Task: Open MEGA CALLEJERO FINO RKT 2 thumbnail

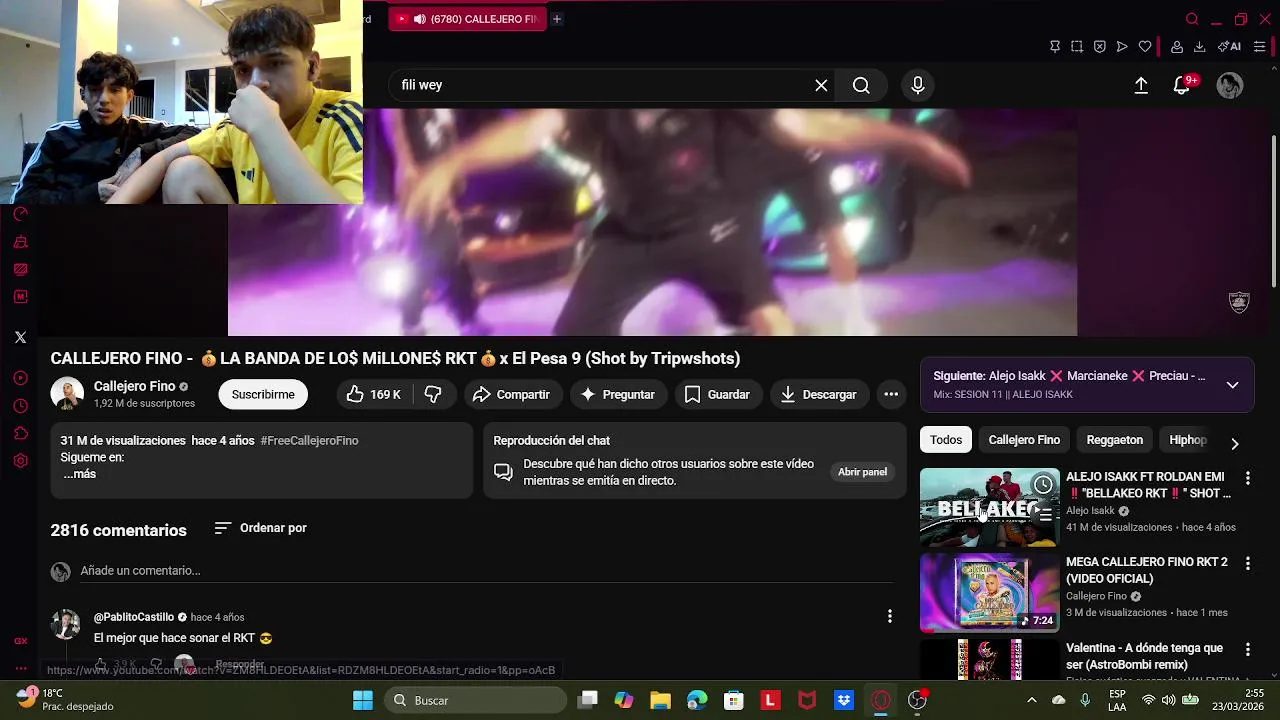Action: (x=989, y=593)
